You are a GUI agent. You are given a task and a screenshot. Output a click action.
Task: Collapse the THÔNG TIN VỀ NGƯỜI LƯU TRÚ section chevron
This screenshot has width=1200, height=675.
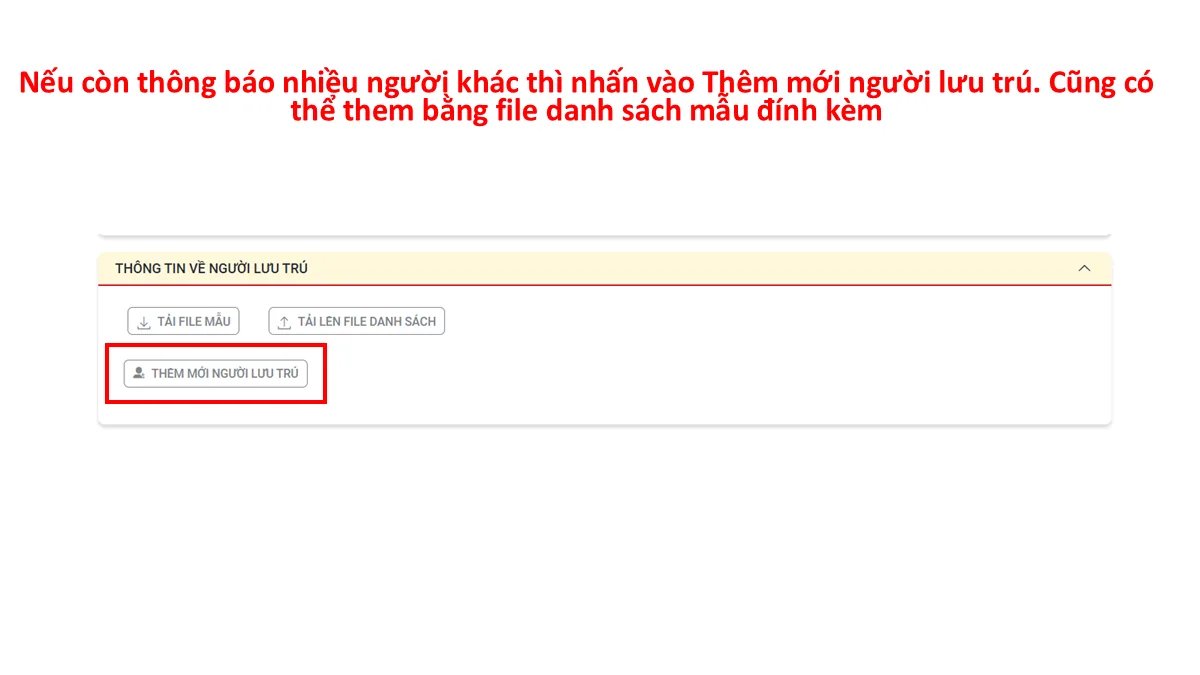1084,268
